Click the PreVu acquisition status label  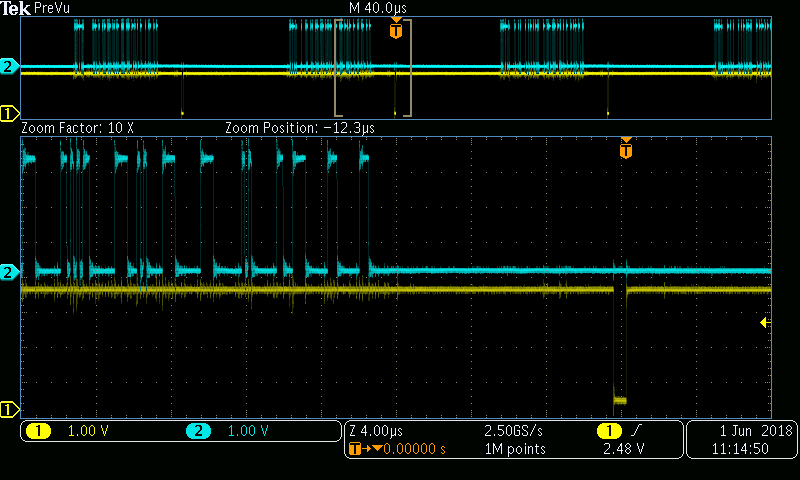coord(52,8)
